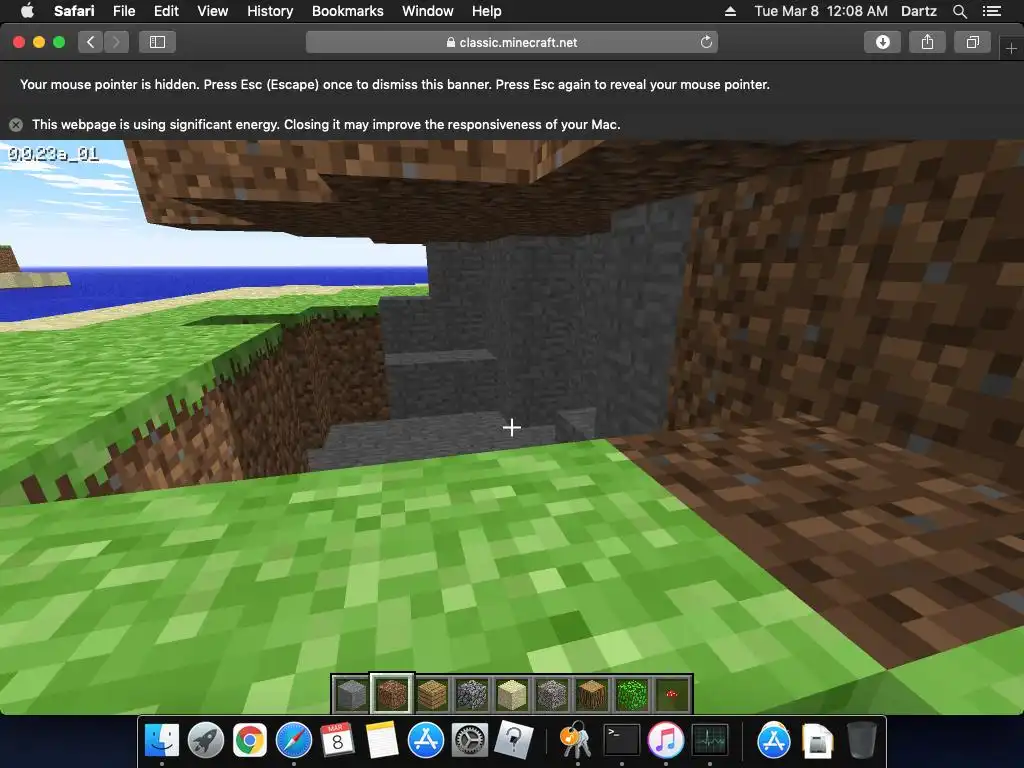Open Spotlight search in menu bar
The height and width of the screenshot is (768, 1024).
click(960, 11)
